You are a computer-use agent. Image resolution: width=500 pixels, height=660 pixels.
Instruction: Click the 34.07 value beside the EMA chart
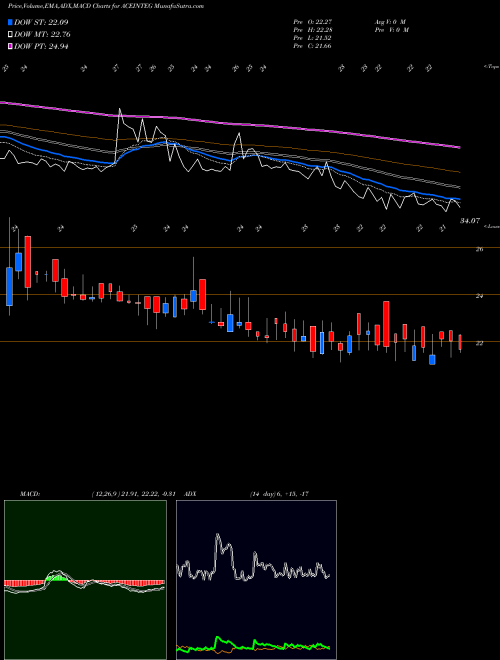coord(470,221)
